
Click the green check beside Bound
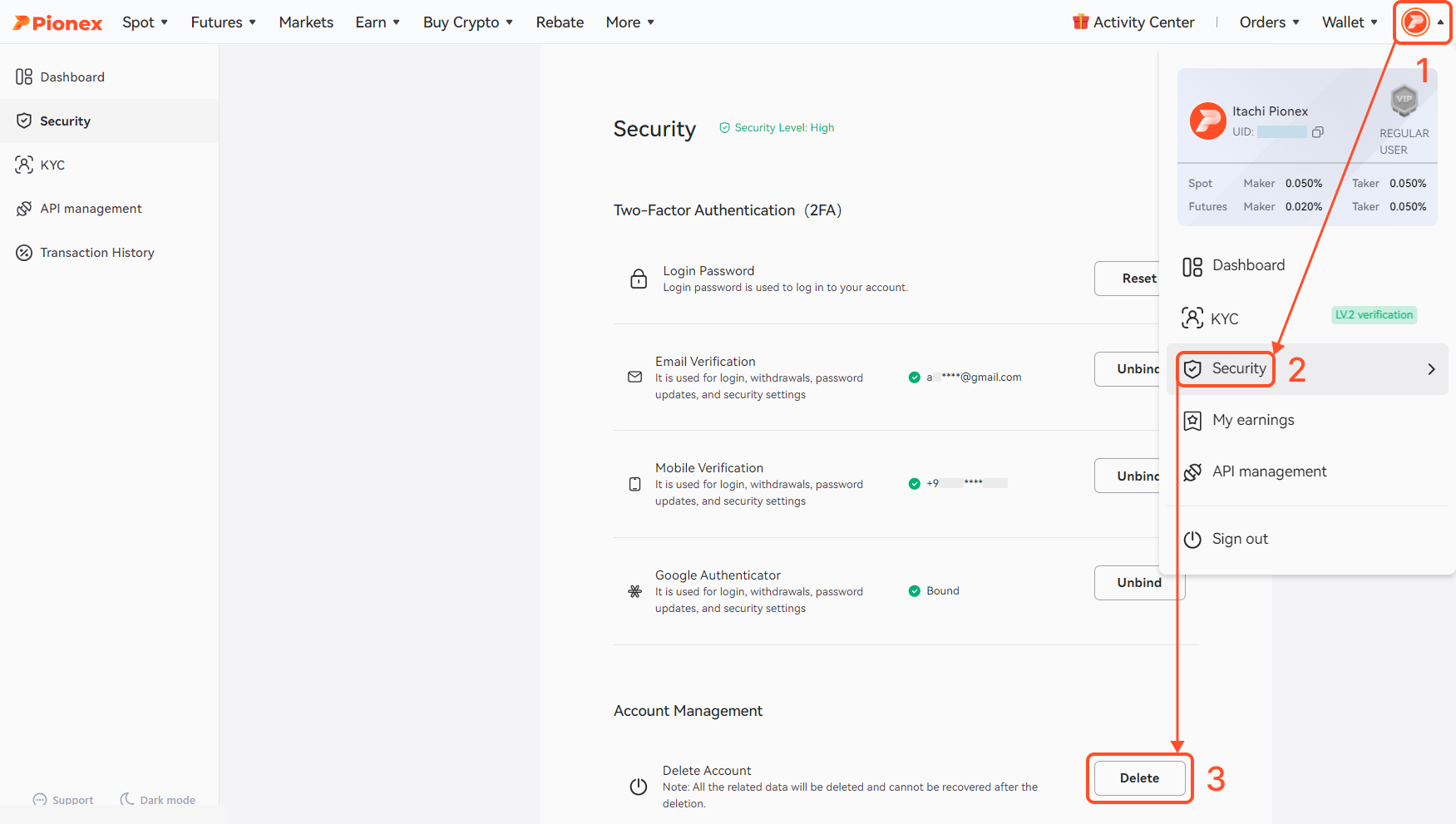(x=915, y=591)
